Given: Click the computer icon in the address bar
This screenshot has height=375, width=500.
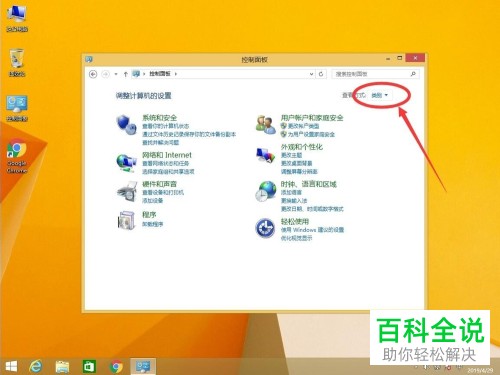Looking at the screenshot, I should [x=136, y=74].
